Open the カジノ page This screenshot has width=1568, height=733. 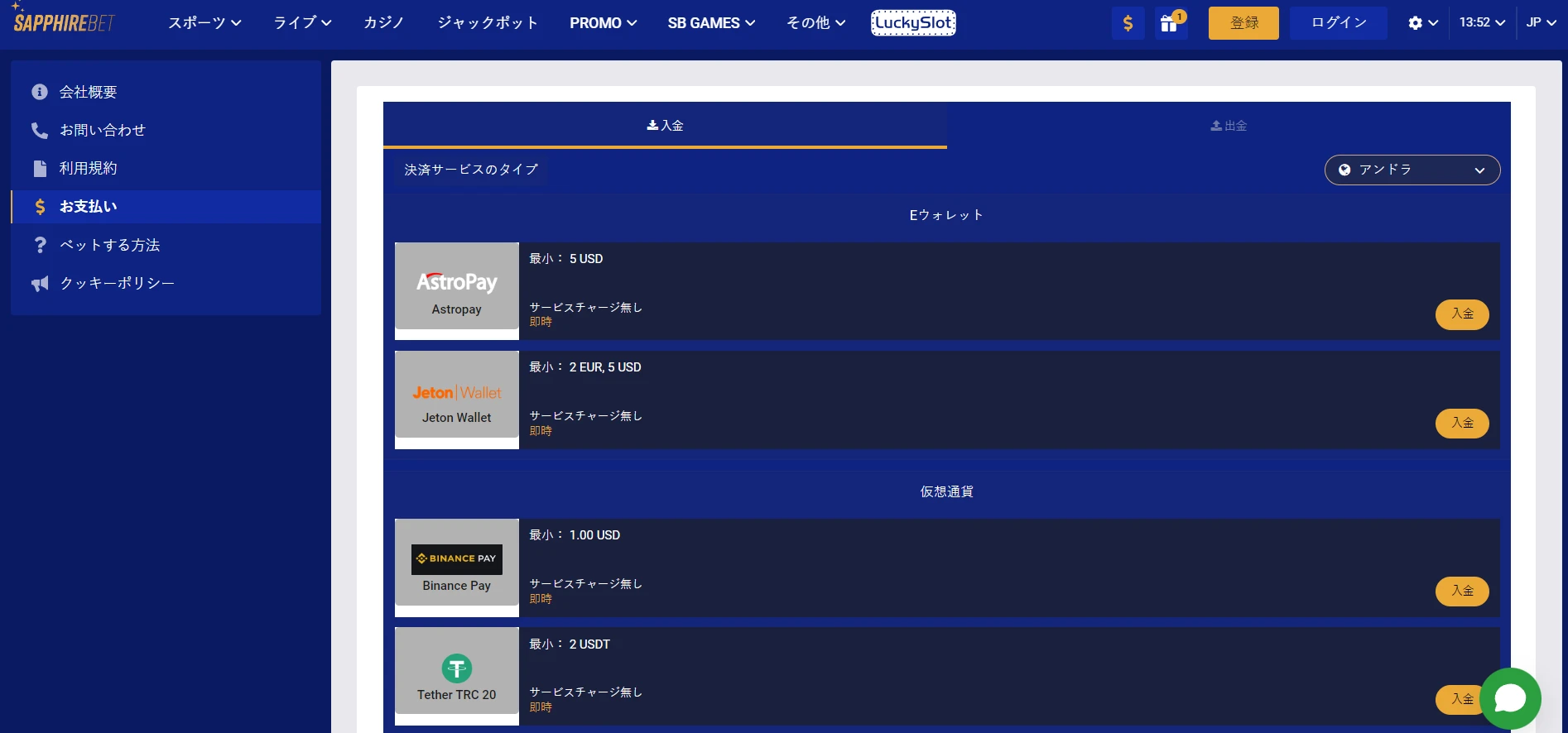point(384,23)
